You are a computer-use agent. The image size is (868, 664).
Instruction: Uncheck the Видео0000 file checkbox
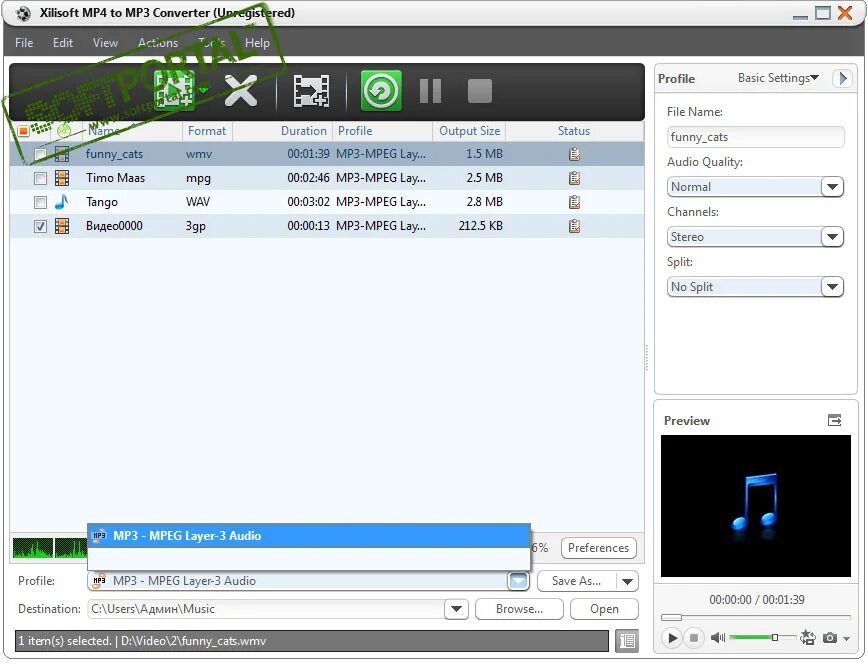point(40,226)
